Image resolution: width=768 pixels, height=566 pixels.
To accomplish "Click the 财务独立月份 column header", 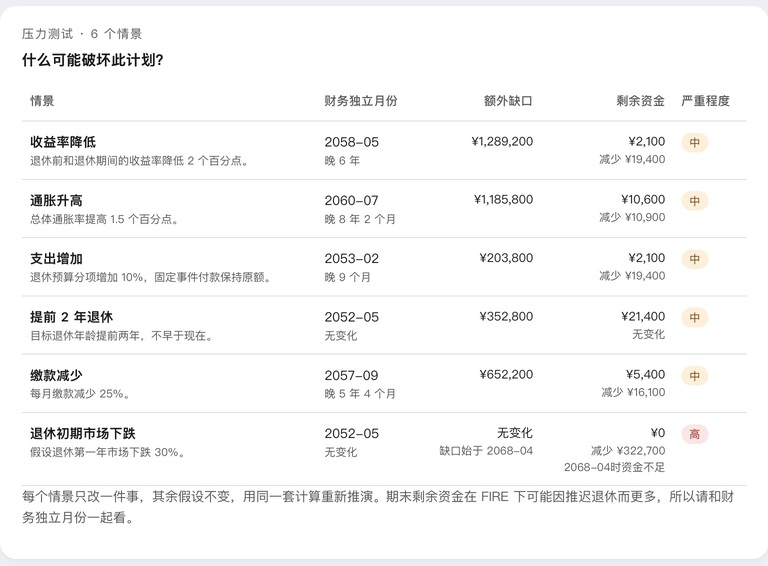I will (x=360, y=101).
